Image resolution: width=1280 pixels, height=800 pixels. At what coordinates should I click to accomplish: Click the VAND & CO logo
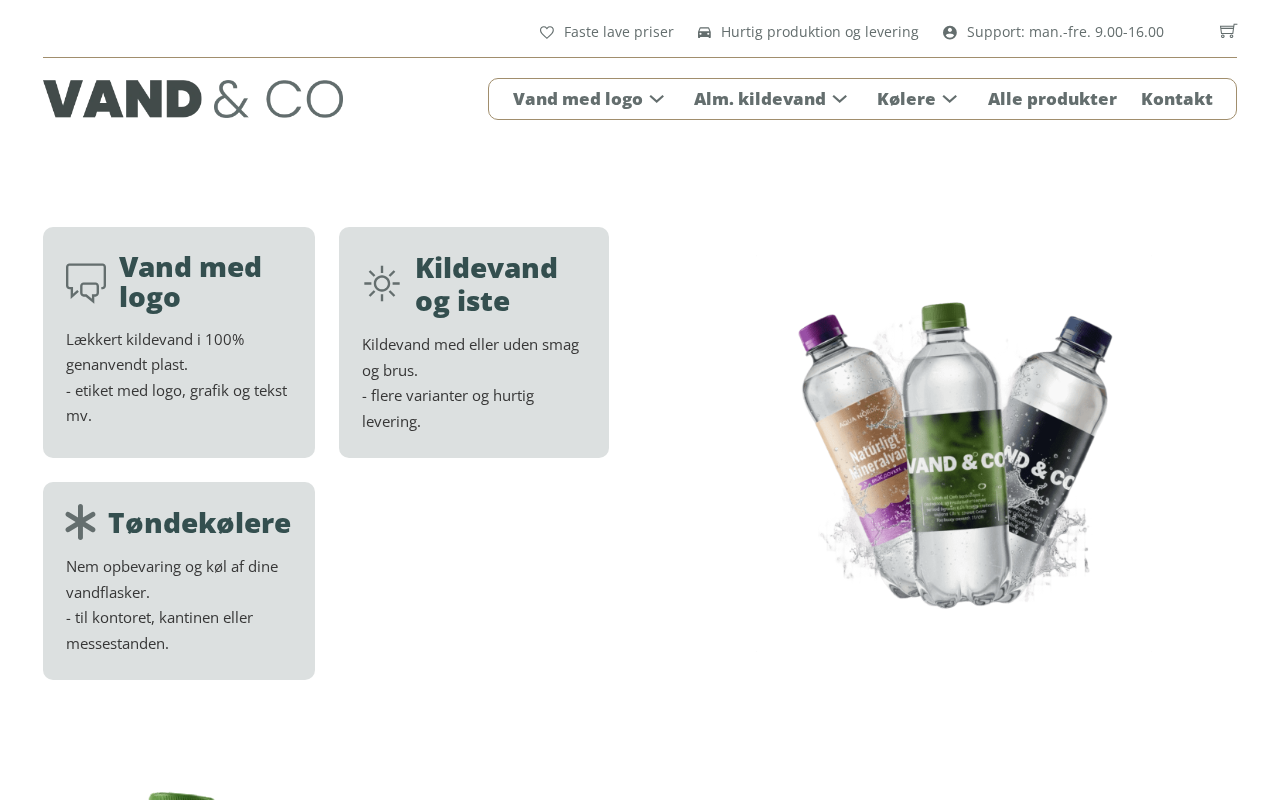[x=193, y=99]
